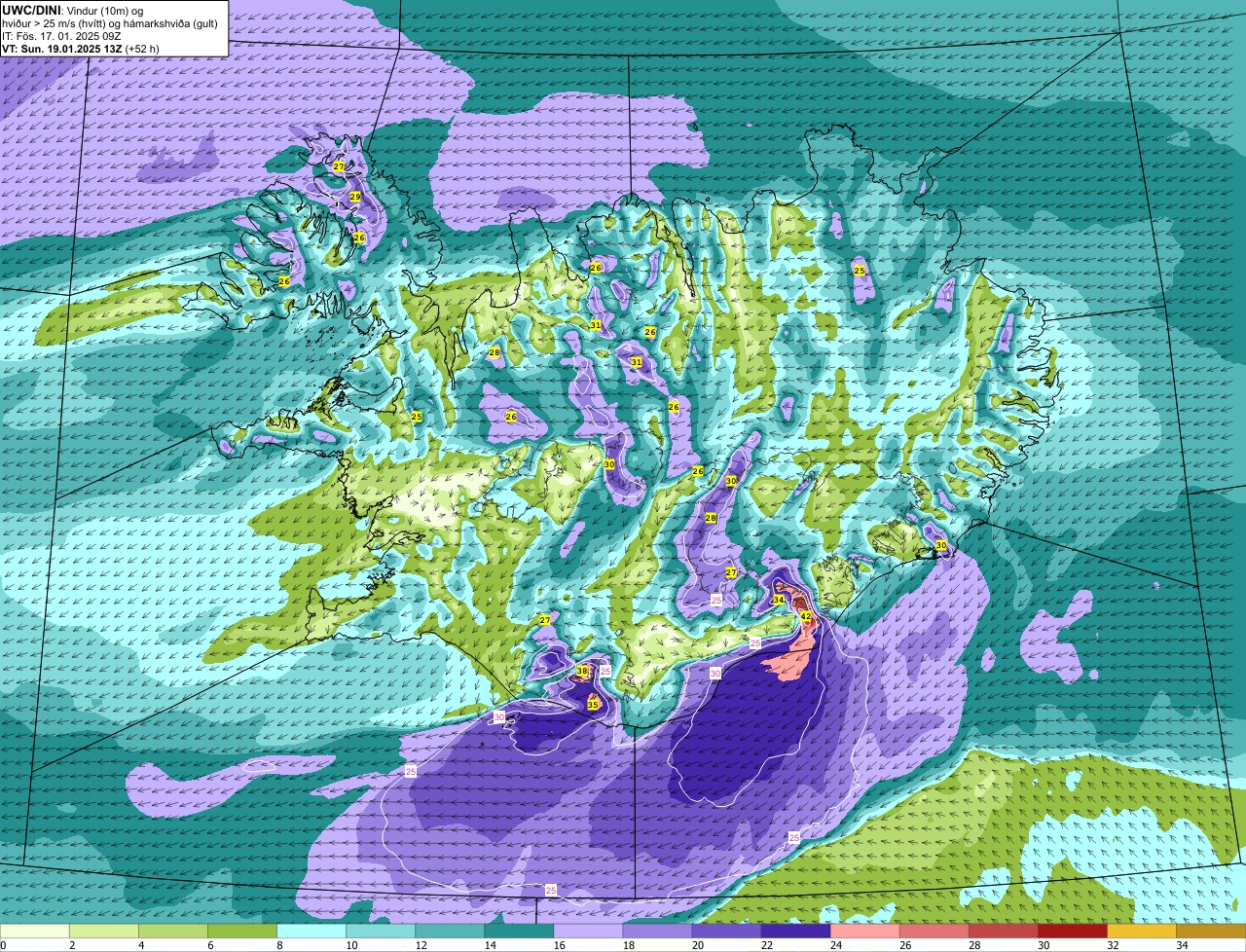The image size is (1246, 952).
Task: Select the 32–34 m/s orange-yellow legend swatch
Action: [x=1141, y=932]
